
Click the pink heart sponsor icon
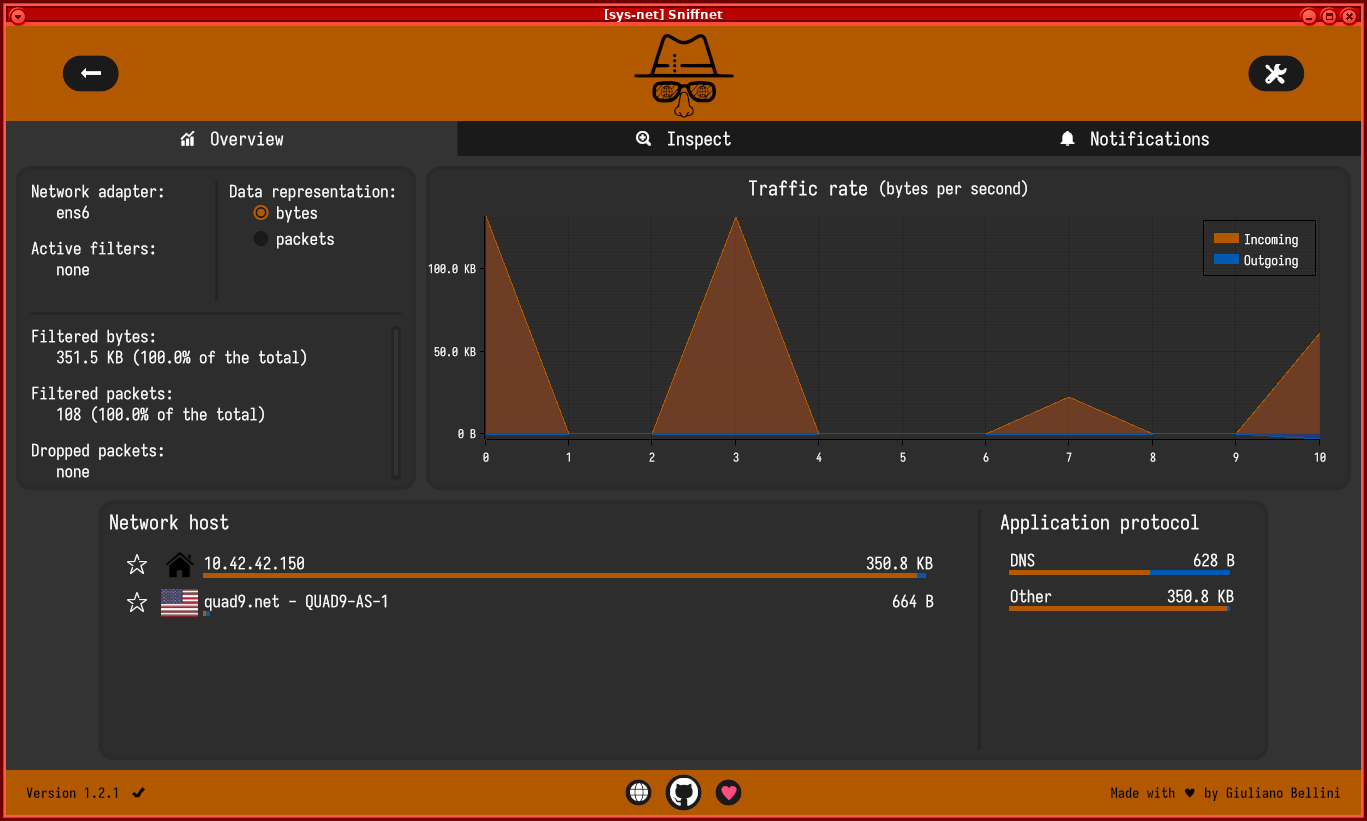pyautogui.click(x=729, y=793)
